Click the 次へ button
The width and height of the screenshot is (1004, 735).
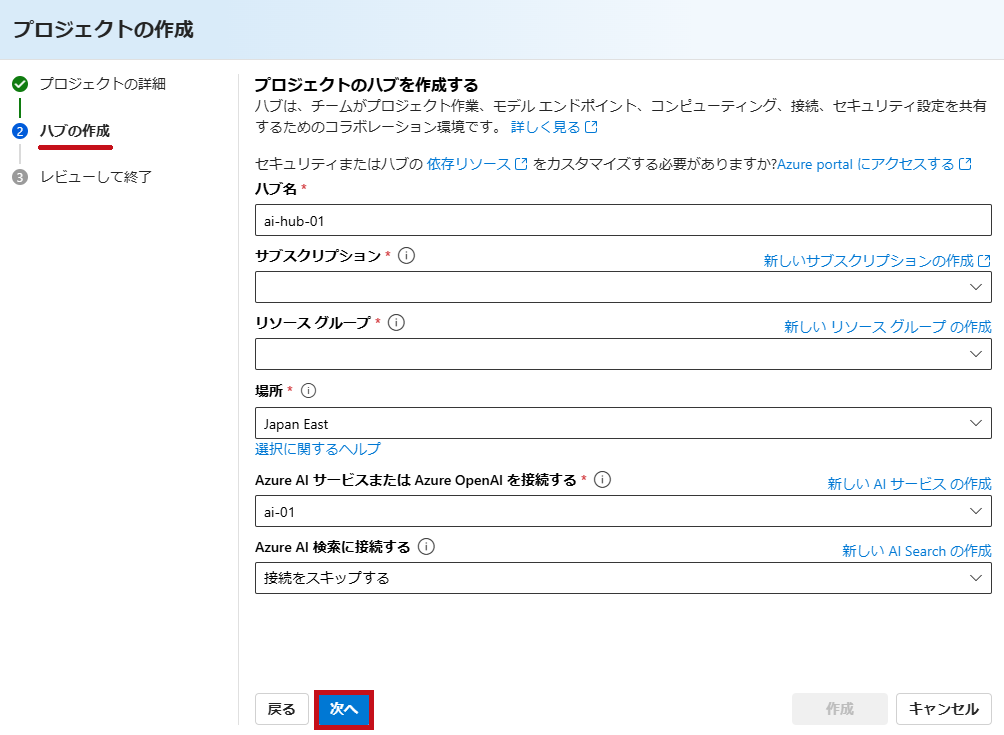pyautogui.click(x=344, y=709)
